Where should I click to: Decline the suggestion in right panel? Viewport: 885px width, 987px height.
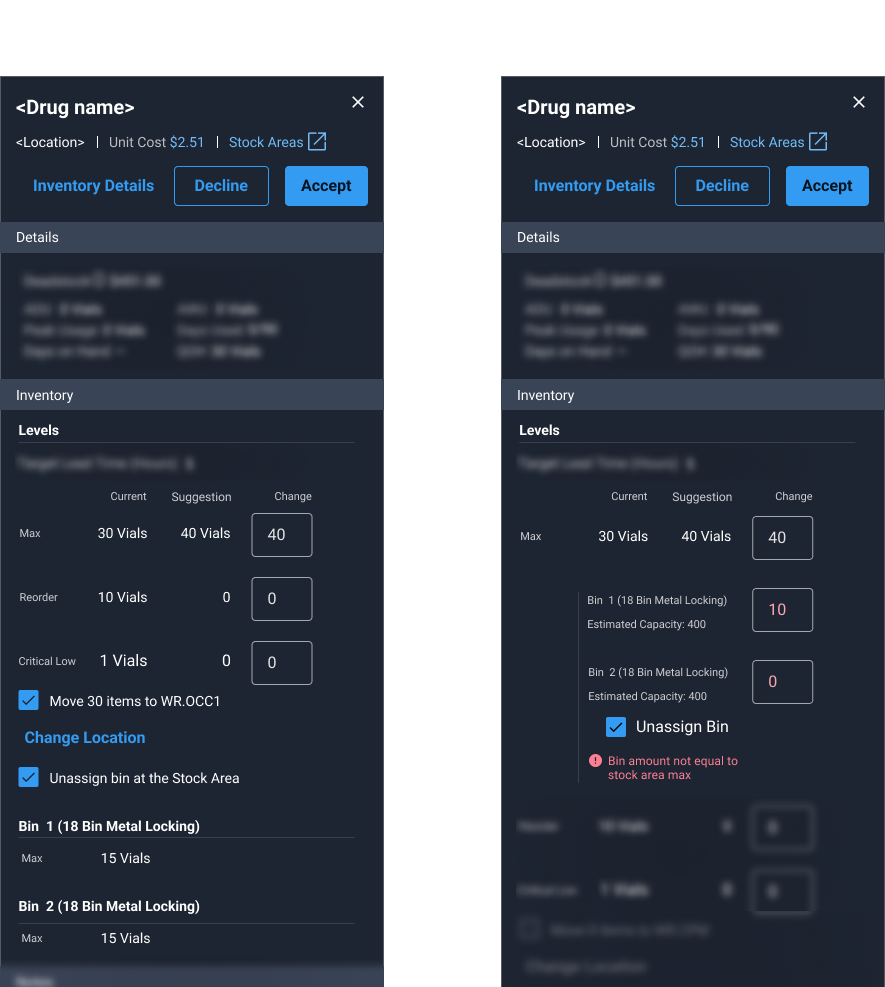pos(722,186)
